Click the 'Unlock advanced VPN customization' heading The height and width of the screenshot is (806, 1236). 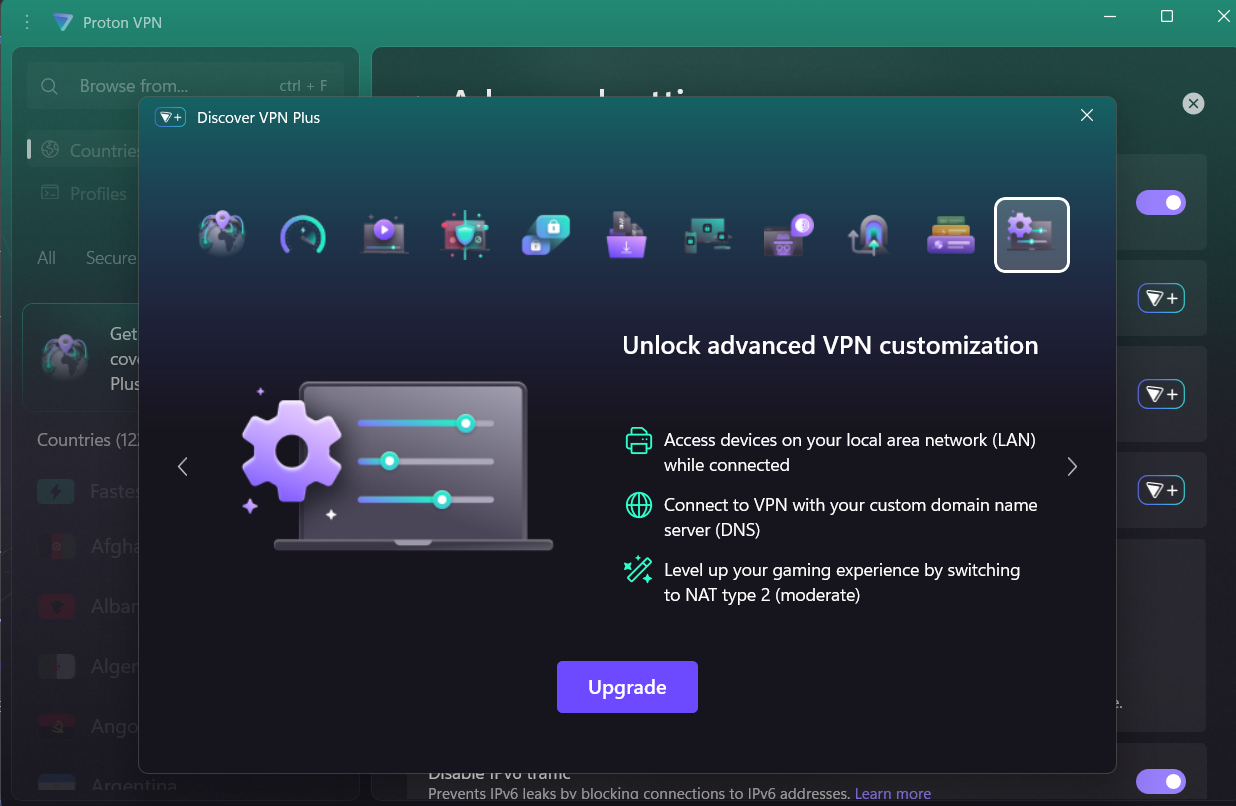tap(830, 346)
